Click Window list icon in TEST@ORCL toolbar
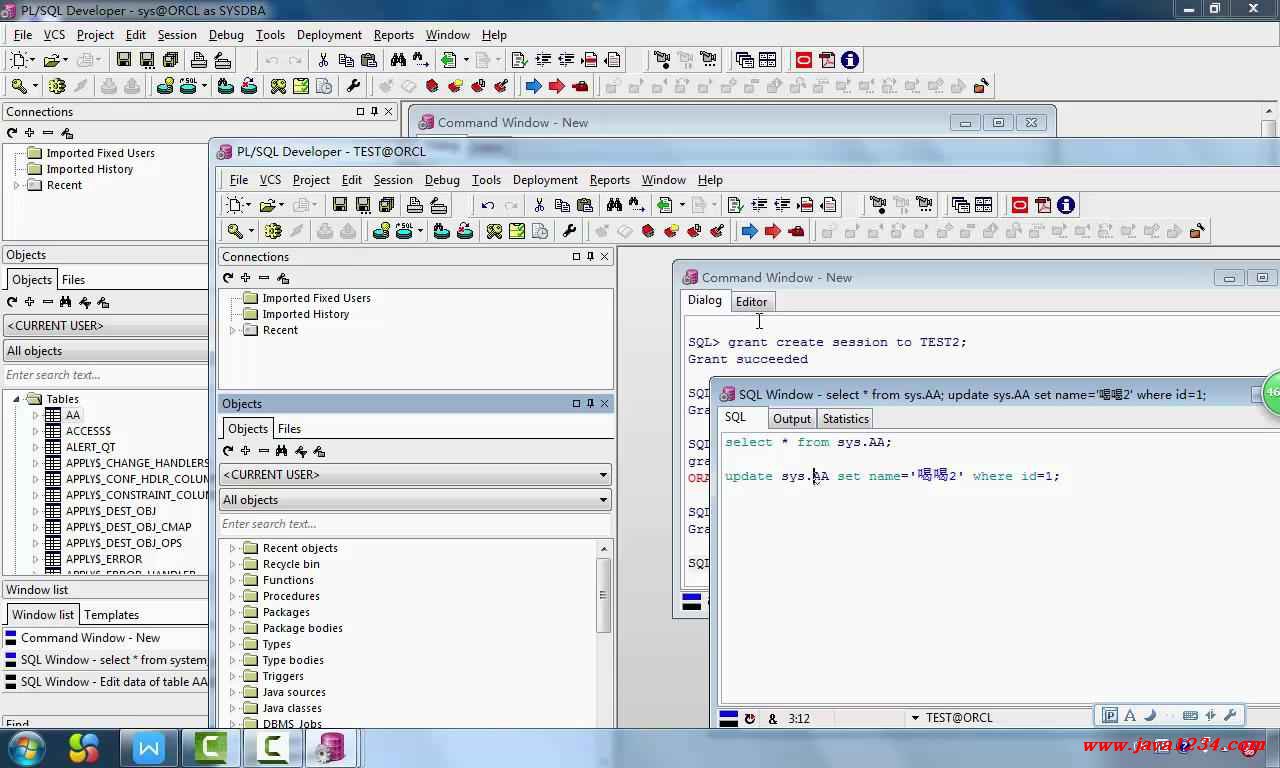Viewport: 1280px width, 768px height. point(960,205)
